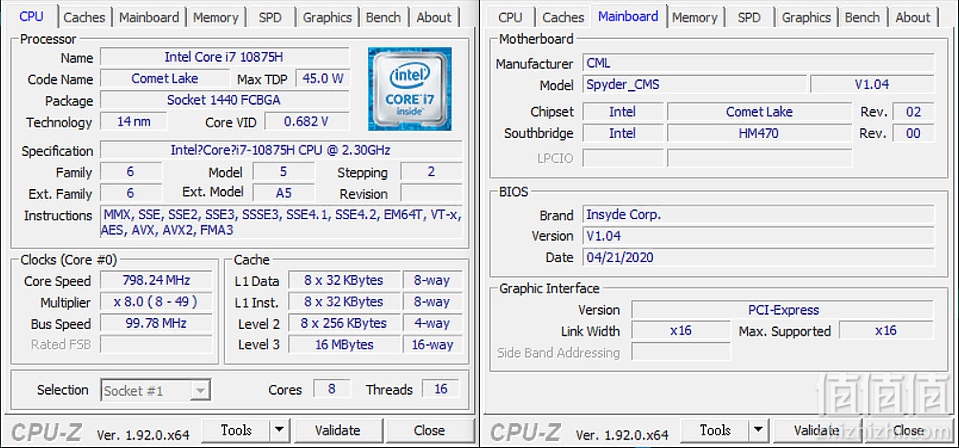Click the empty Side Band Addressing field
Image resolution: width=959 pixels, height=448 pixels.
(x=681, y=352)
